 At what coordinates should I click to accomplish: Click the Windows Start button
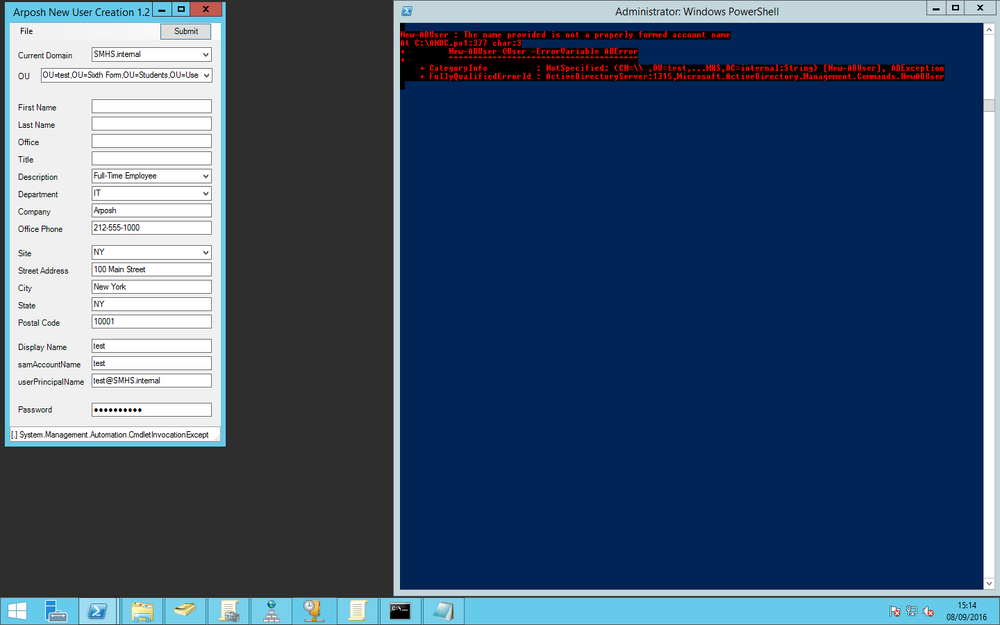(17, 611)
